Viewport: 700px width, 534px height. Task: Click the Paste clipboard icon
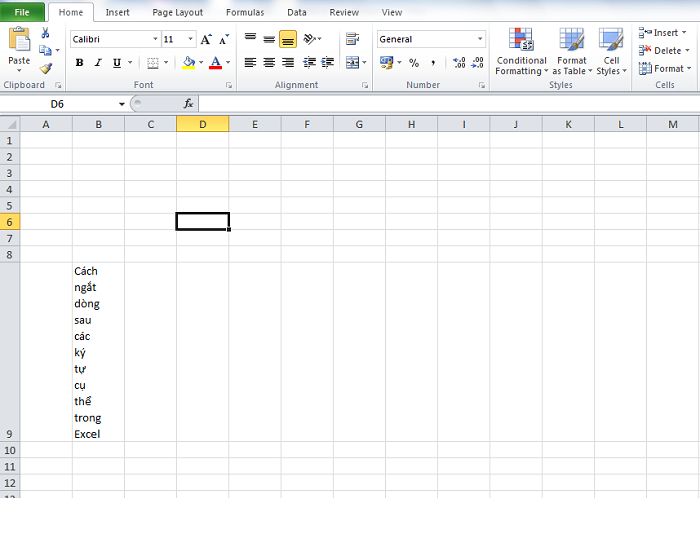pyautogui.click(x=19, y=39)
